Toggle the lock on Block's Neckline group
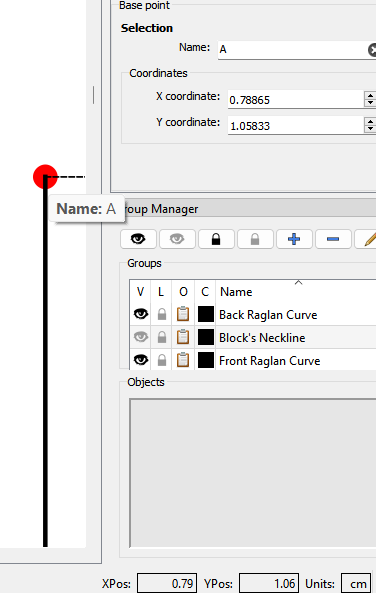Screen dimensions: 376x593 (162, 337)
